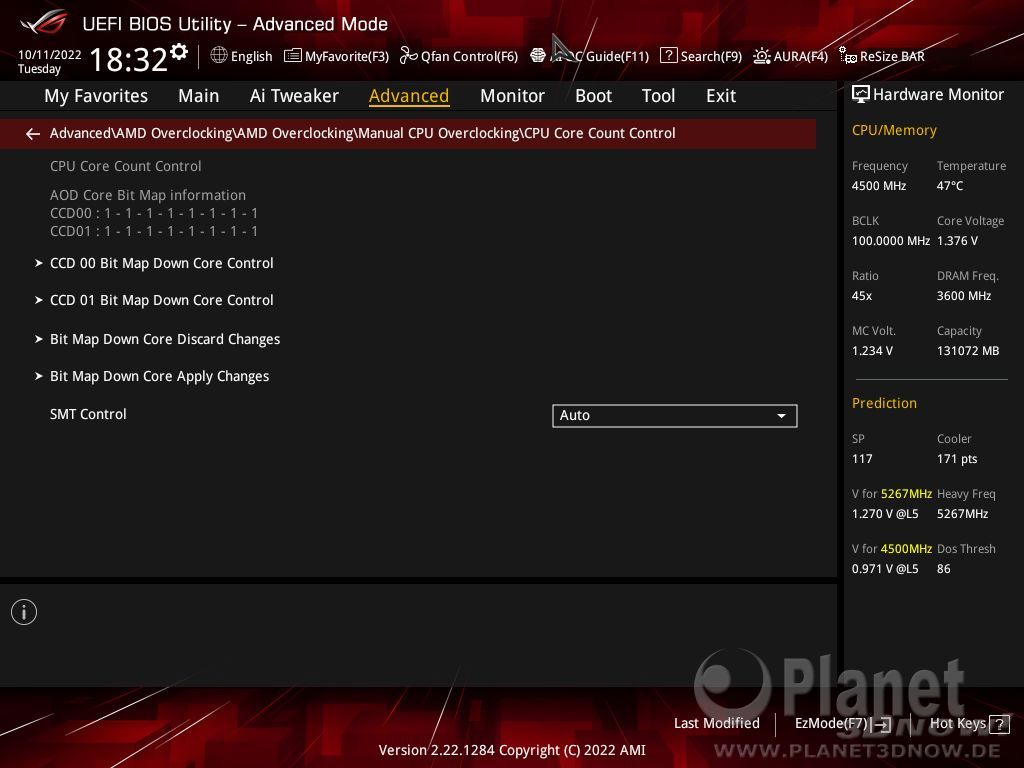
Task: Click the Search question mark icon
Action: (668, 56)
